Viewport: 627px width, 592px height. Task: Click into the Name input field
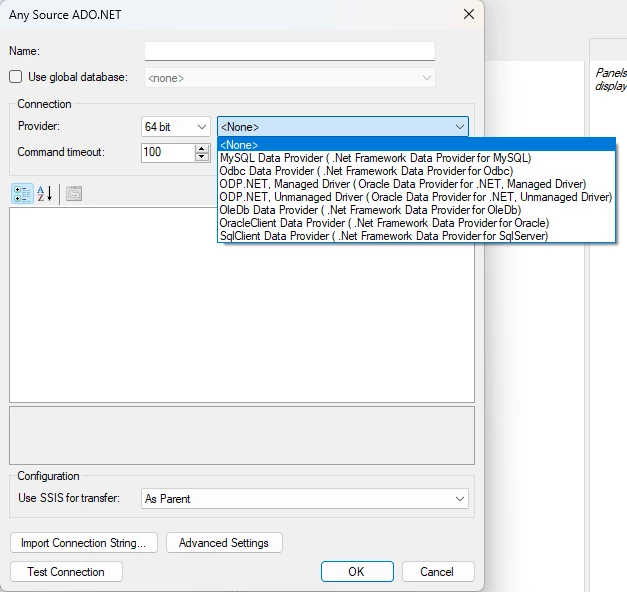click(x=290, y=51)
